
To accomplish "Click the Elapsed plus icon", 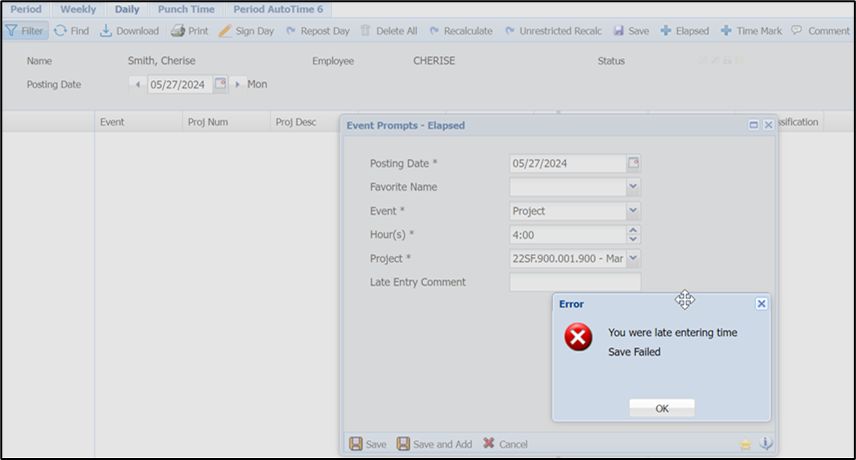I will coord(666,31).
